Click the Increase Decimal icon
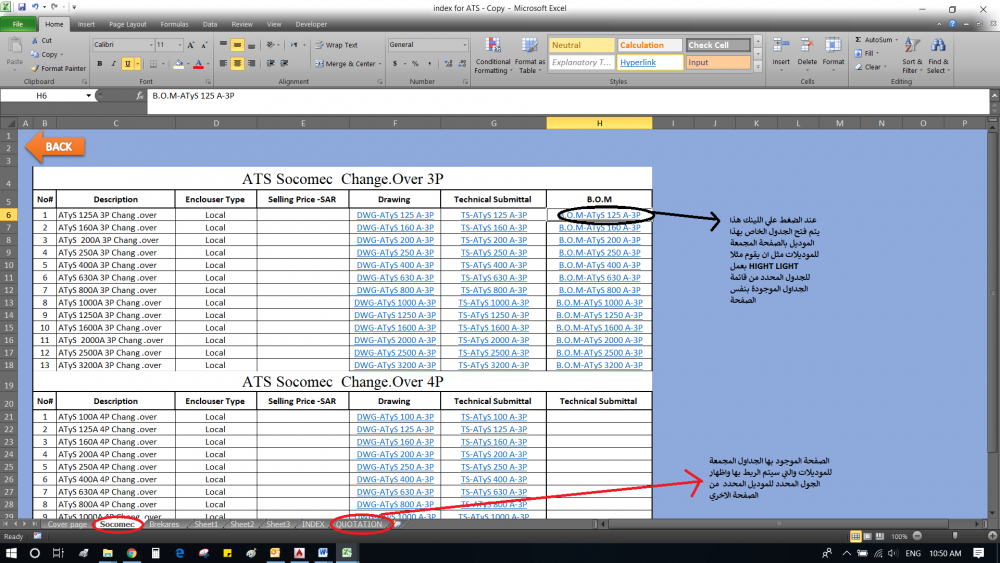This screenshot has width=1000, height=563. pyautogui.click(x=448, y=64)
